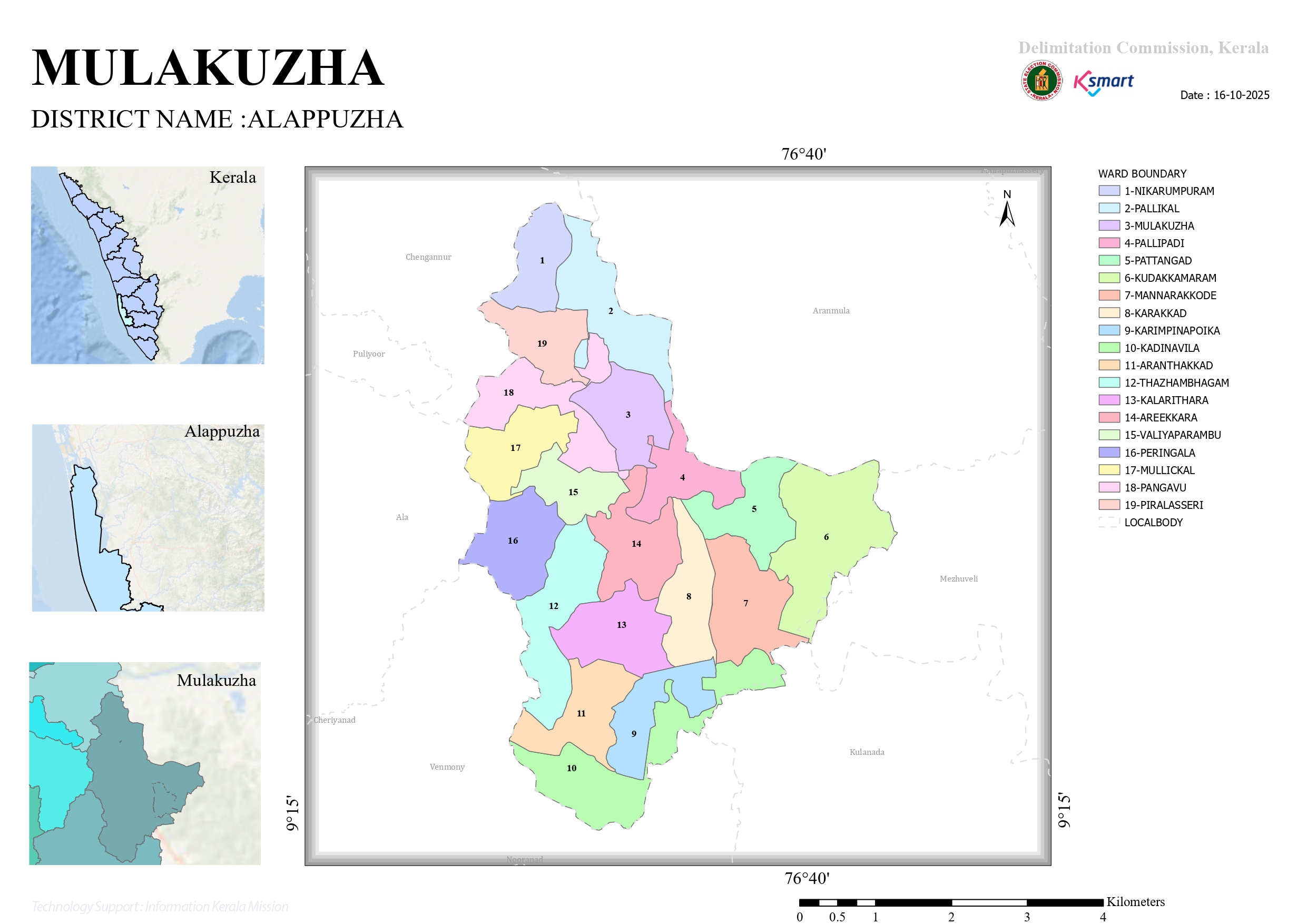This screenshot has height=924, width=1307.
Task: Select the 5-PATTANGAD legend color swatch
Action: pos(1109,261)
